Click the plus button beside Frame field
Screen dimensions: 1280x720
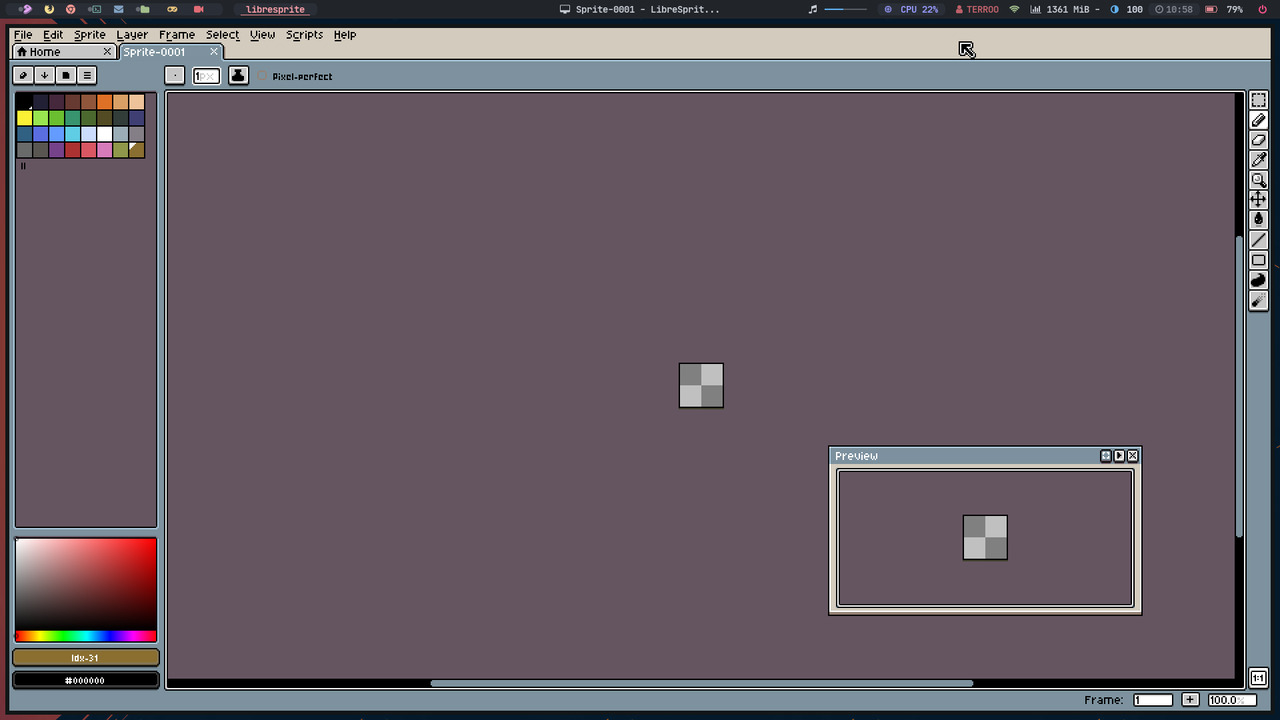pos(1190,700)
